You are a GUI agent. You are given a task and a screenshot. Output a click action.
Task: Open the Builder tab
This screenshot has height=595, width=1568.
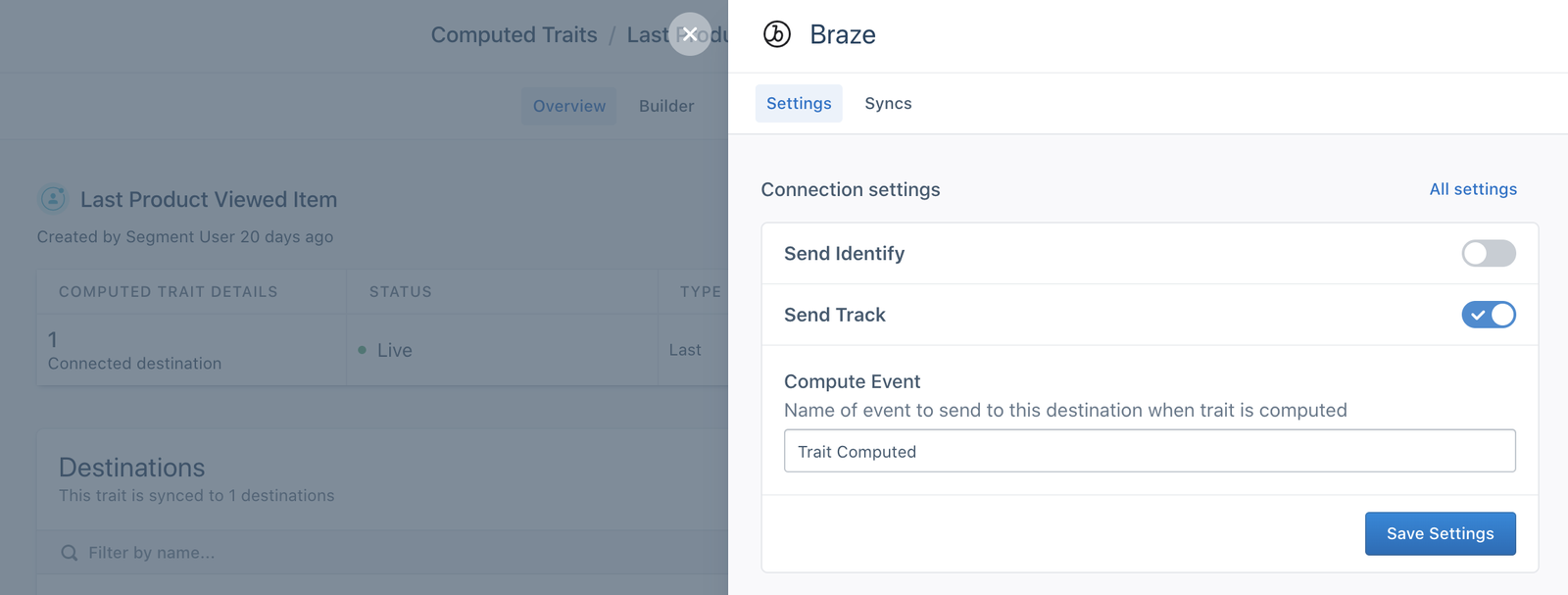click(x=665, y=106)
